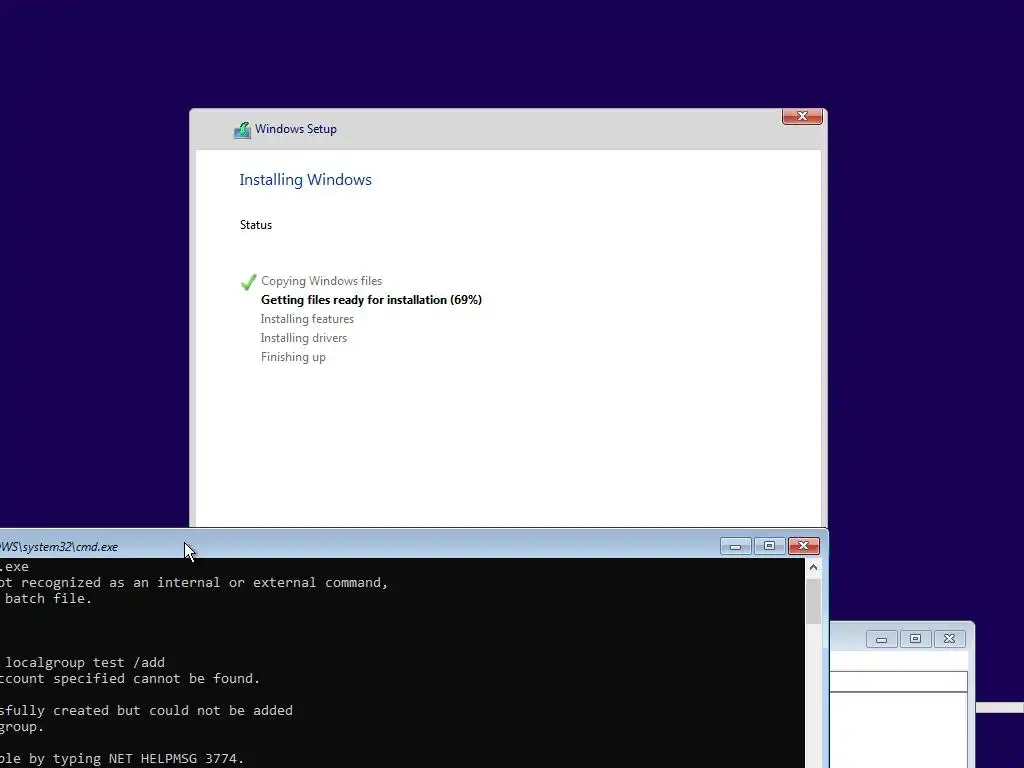Click 'ccount specified cannot be found.' line
Image resolution: width=1024 pixels, height=768 pixels.
[x=130, y=679]
